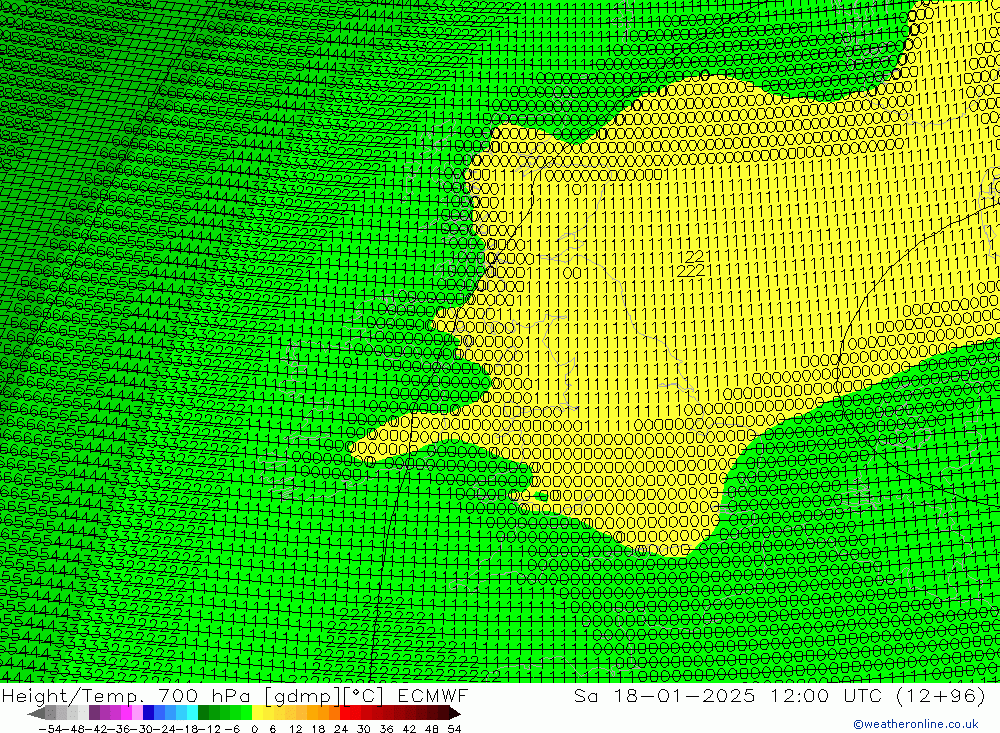Click the 'ECMWF' model label
The image size is (1000, 733).
click(433, 695)
